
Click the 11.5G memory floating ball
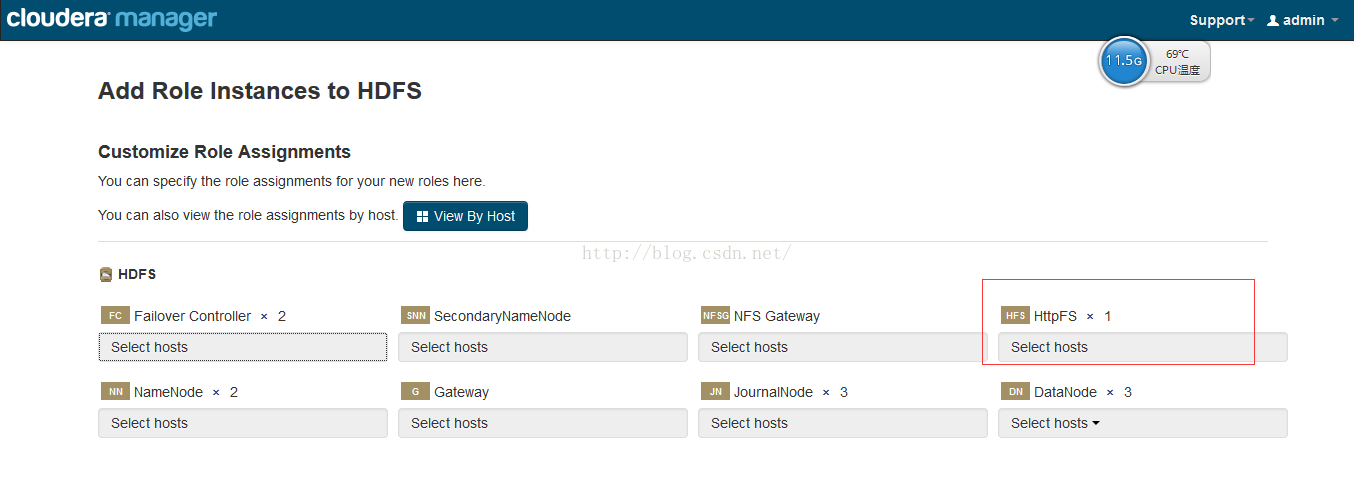click(x=1124, y=61)
